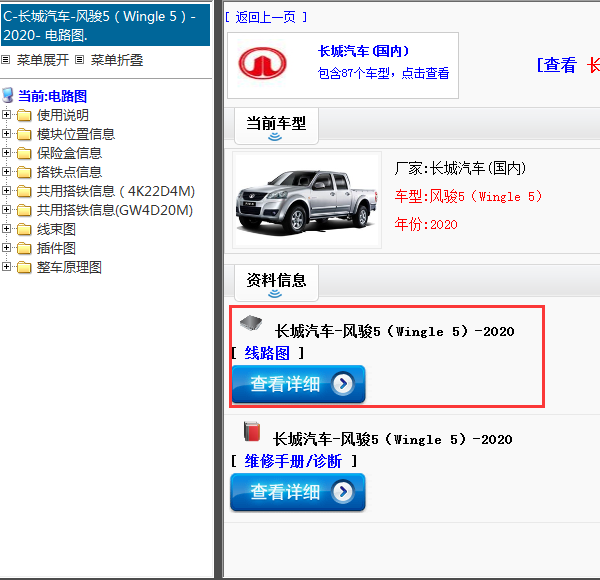Click 包含87个车型，点击查看 link
Image resolution: width=600 pixels, height=580 pixels.
(x=383, y=73)
